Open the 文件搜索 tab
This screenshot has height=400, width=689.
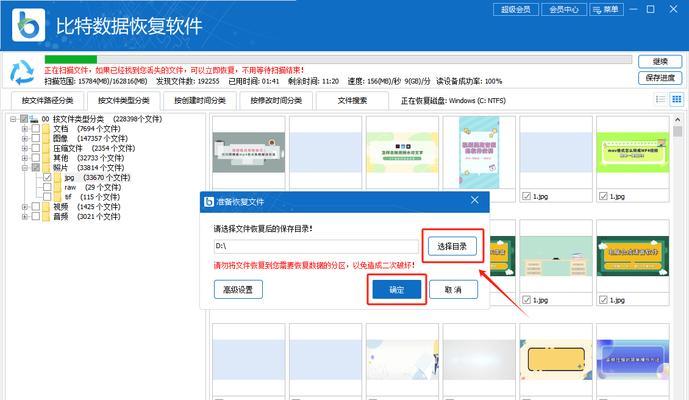coord(352,101)
